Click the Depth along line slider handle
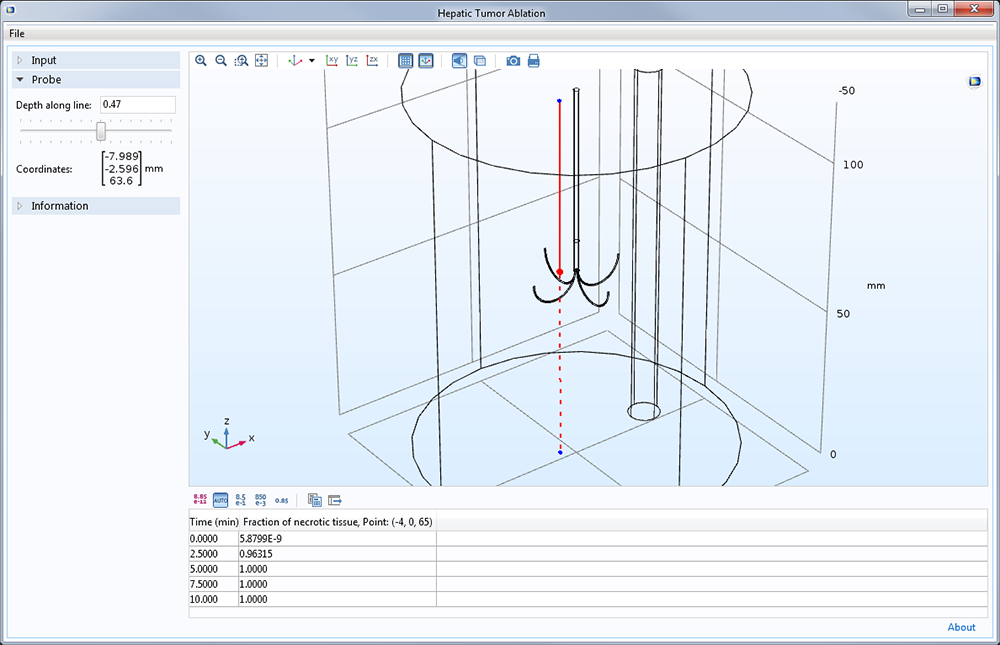This screenshot has height=645, width=1000. tap(101, 131)
